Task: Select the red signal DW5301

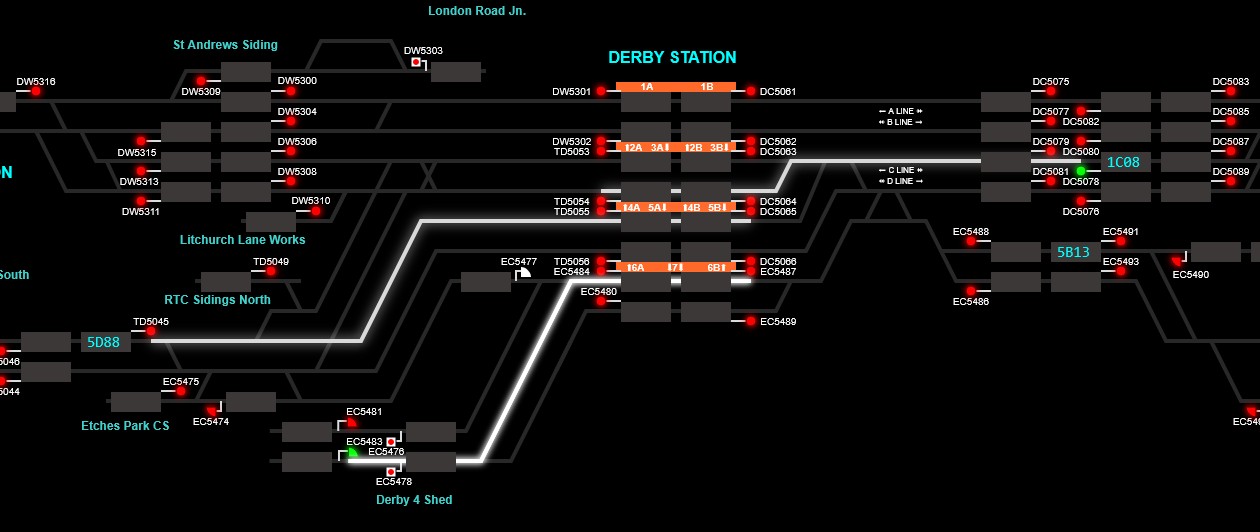Action: tap(601, 91)
